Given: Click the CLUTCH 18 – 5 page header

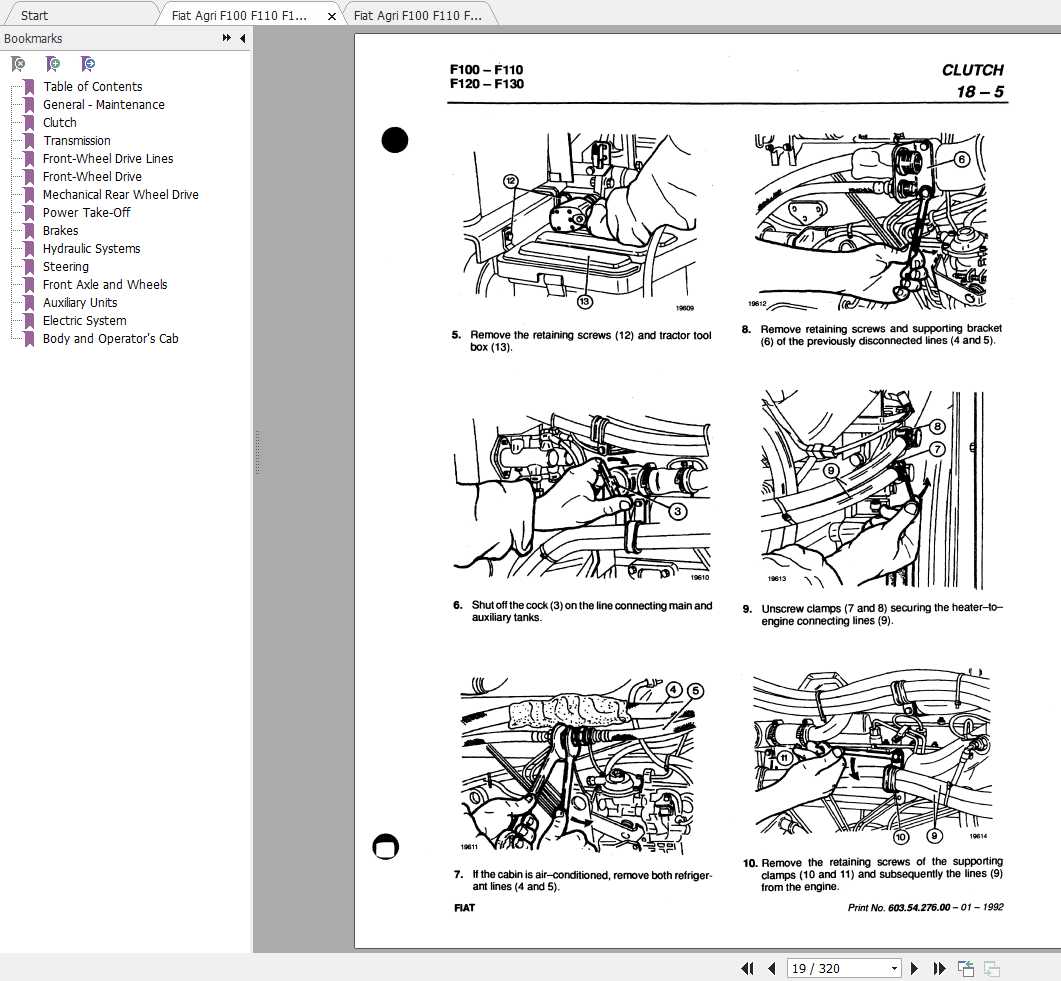Looking at the screenshot, I should coord(972,81).
